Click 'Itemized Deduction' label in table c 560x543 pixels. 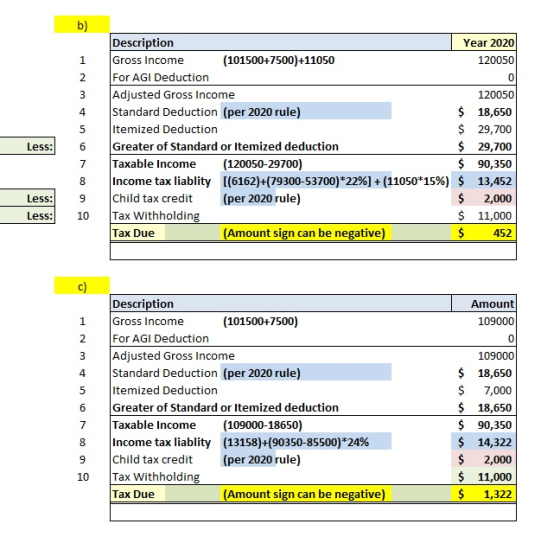point(165,390)
